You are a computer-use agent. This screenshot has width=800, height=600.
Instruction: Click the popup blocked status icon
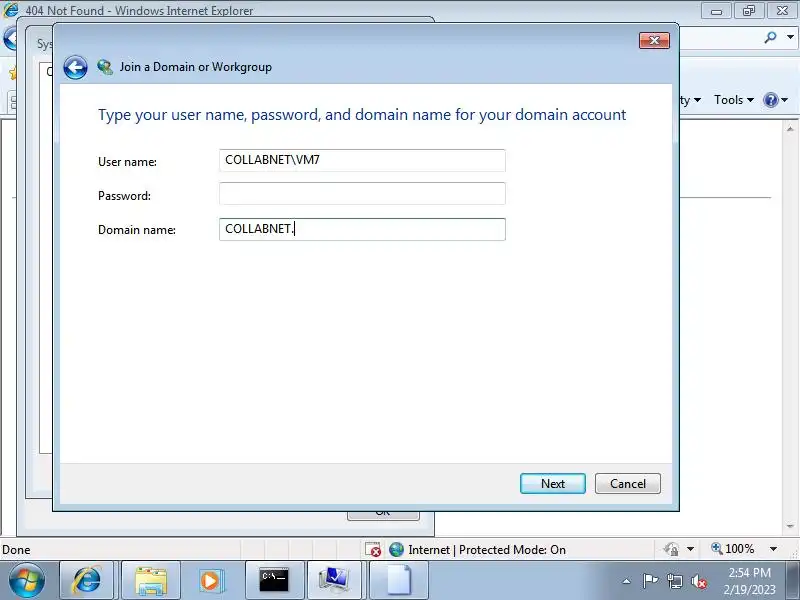click(373, 549)
